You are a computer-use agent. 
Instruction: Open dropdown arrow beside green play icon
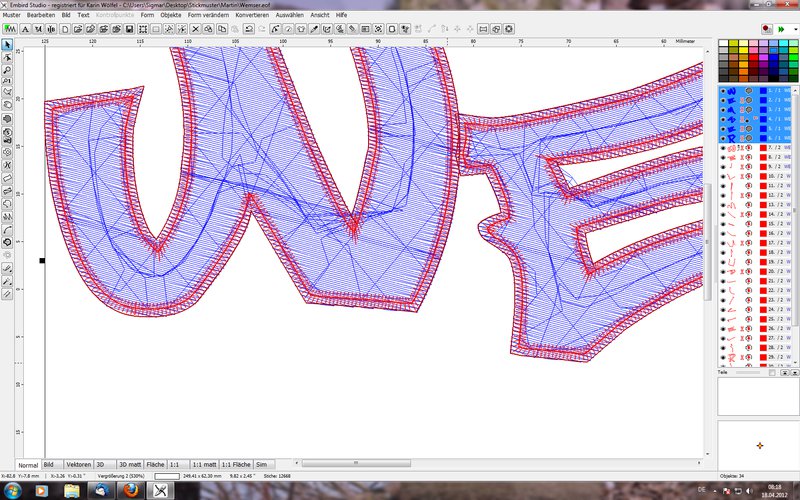point(795,30)
